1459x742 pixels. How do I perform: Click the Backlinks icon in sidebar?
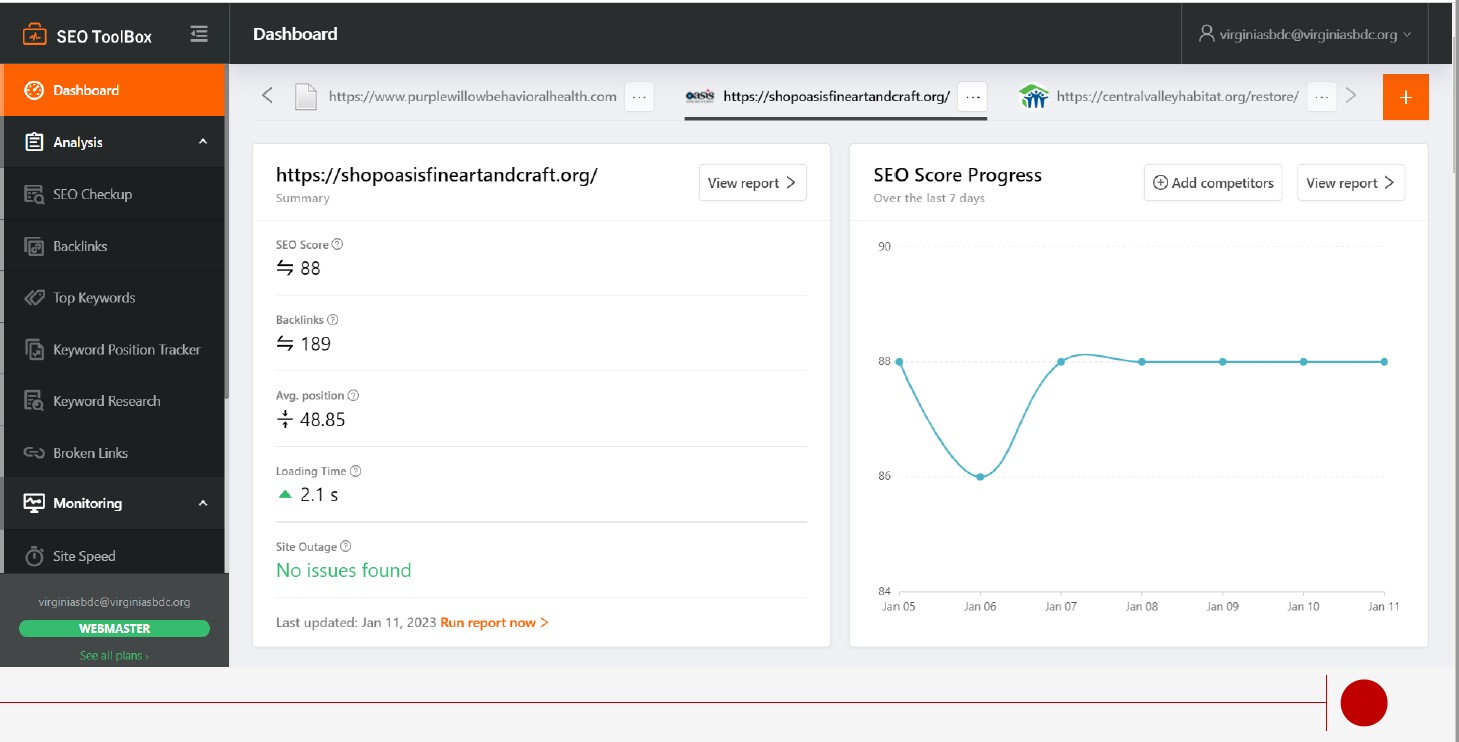pyautogui.click(x=34, y=246)
